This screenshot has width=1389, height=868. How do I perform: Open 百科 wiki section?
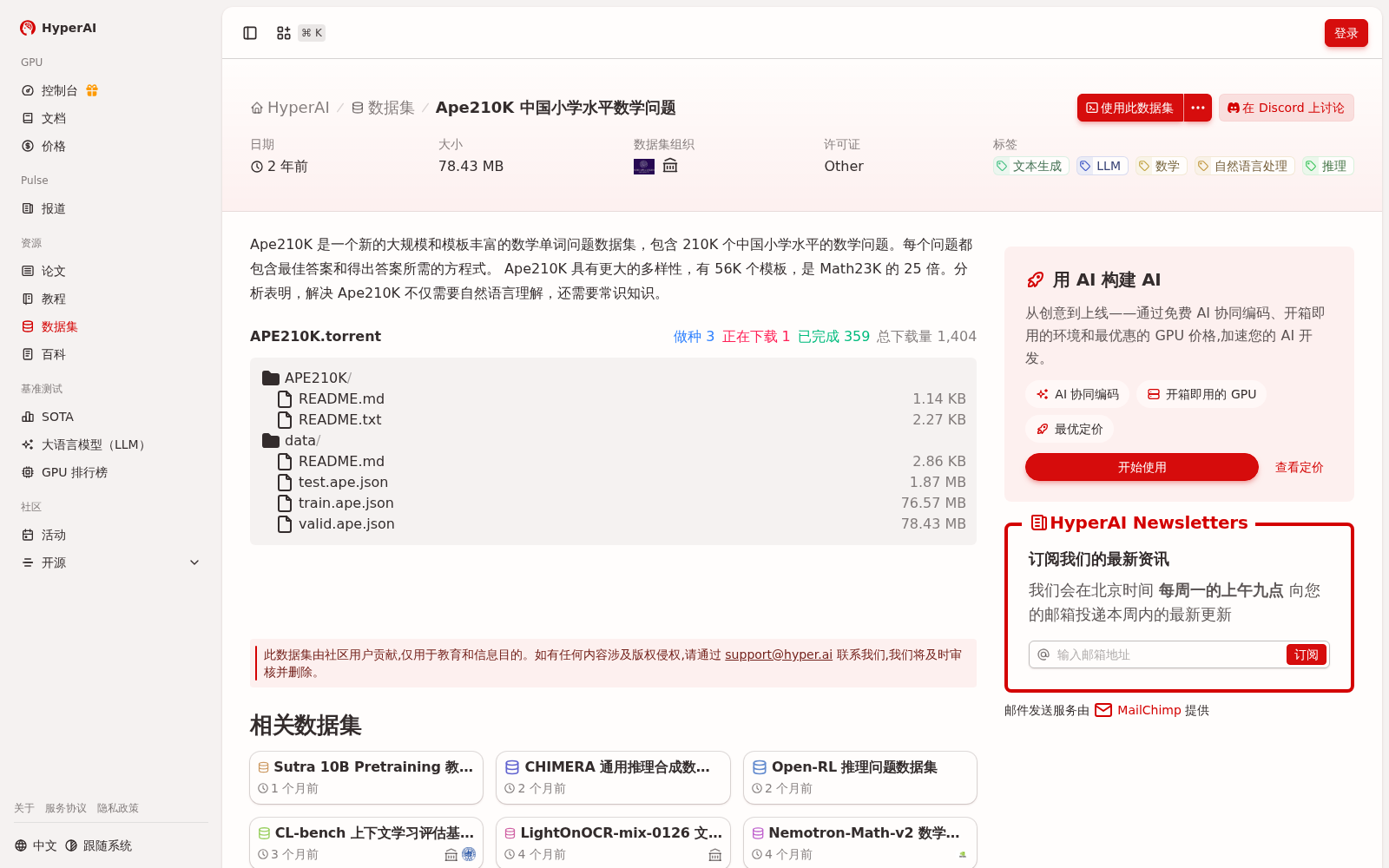coord(111,354)
